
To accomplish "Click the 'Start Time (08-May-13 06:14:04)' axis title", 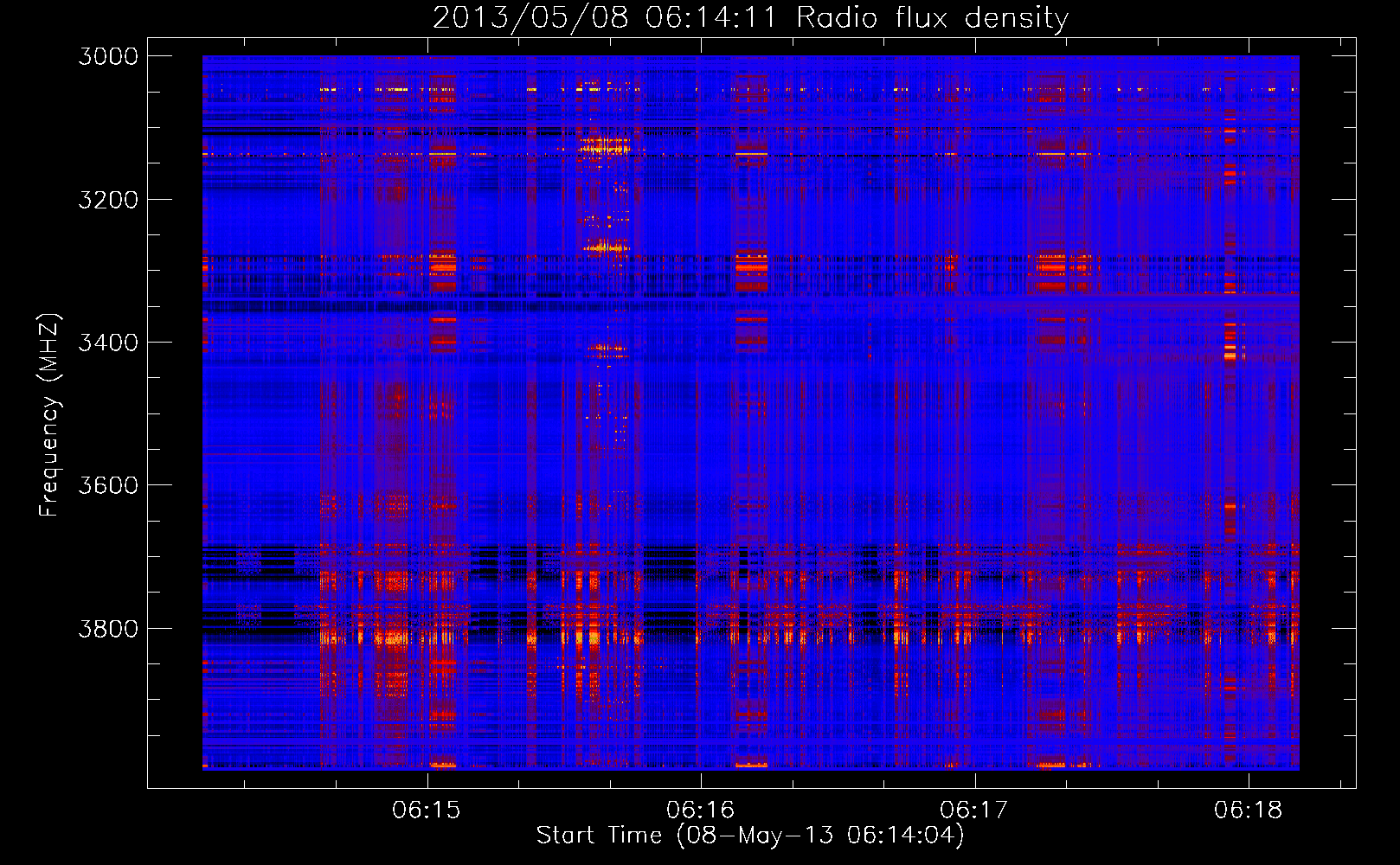I will (x=750, y=836).
